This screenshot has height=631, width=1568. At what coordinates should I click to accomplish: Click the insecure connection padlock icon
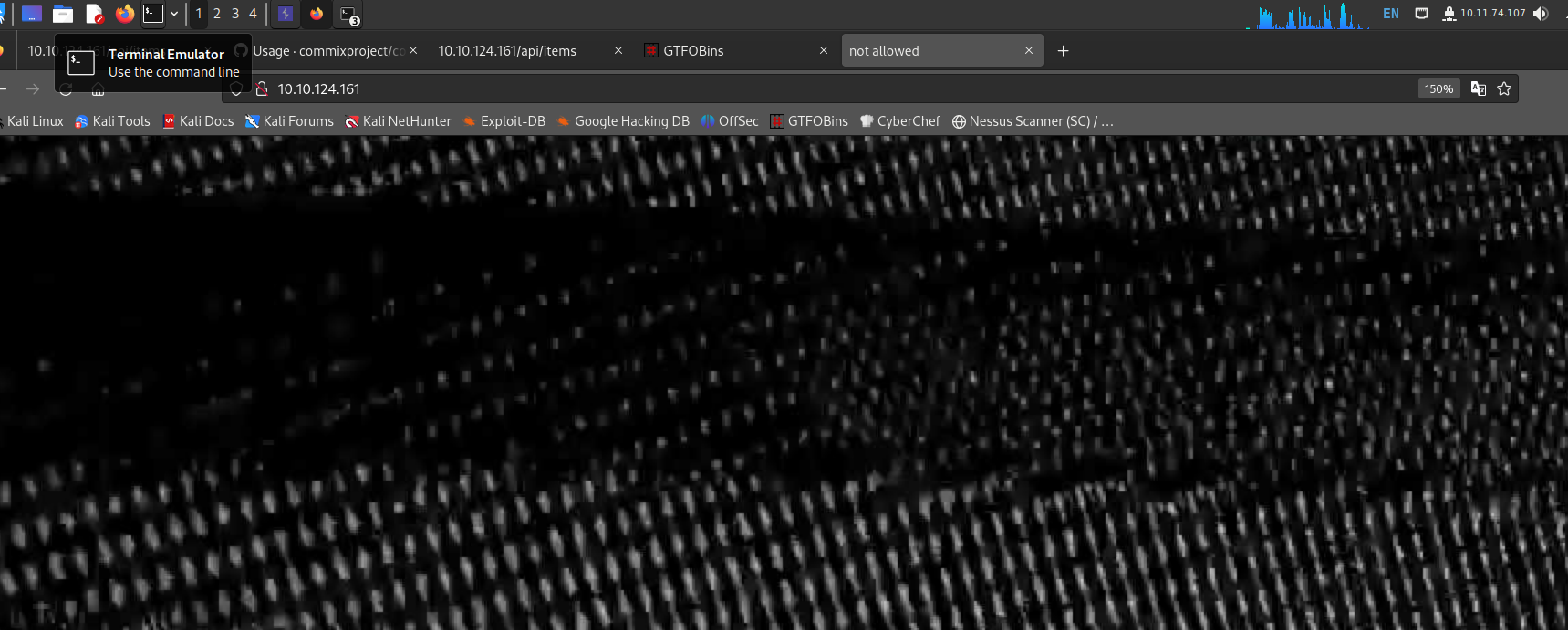pos(262,88)
